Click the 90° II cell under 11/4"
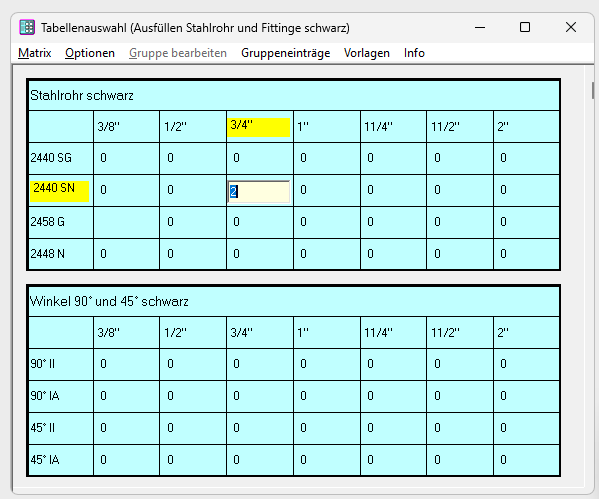 tap(393, 364)
